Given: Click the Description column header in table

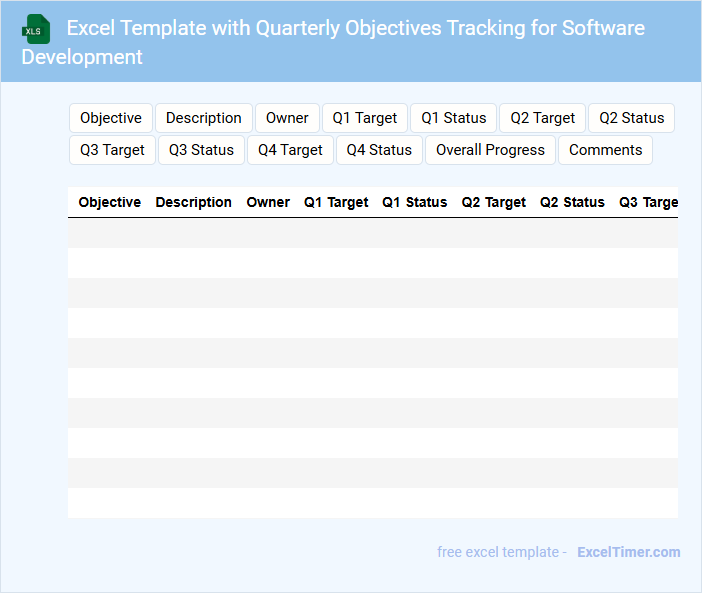Looking at the screenshot, I should (194, 202).
